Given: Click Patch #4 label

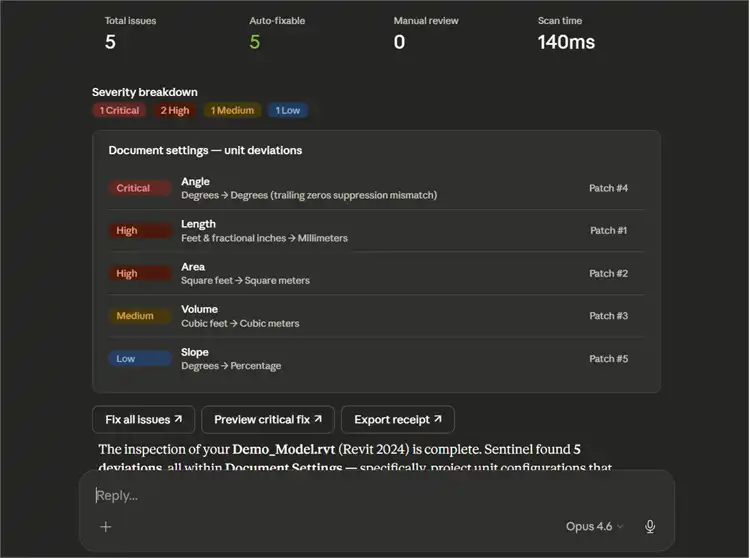Looking at the screenshot, I should (608, 188).
